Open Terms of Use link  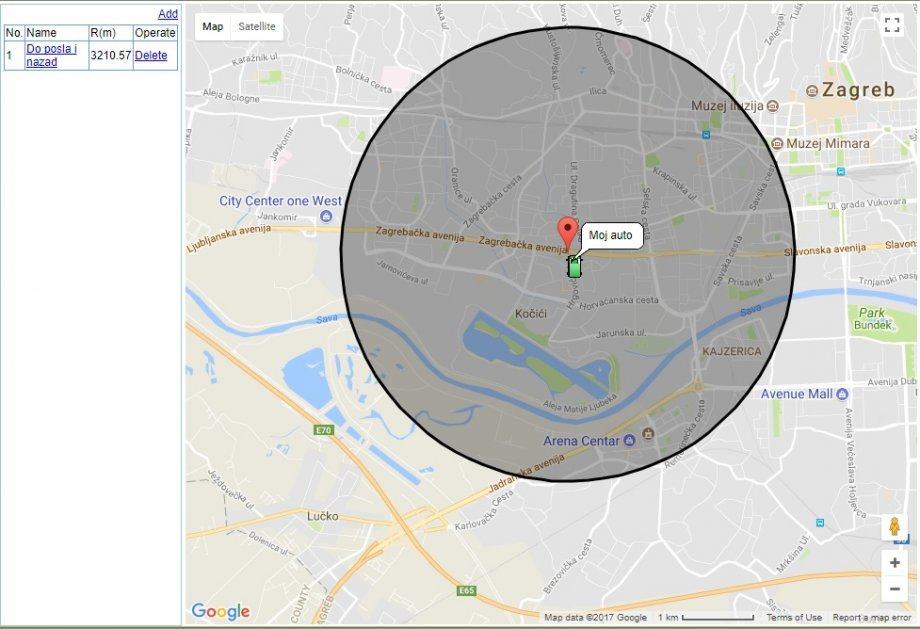point(793,617)
